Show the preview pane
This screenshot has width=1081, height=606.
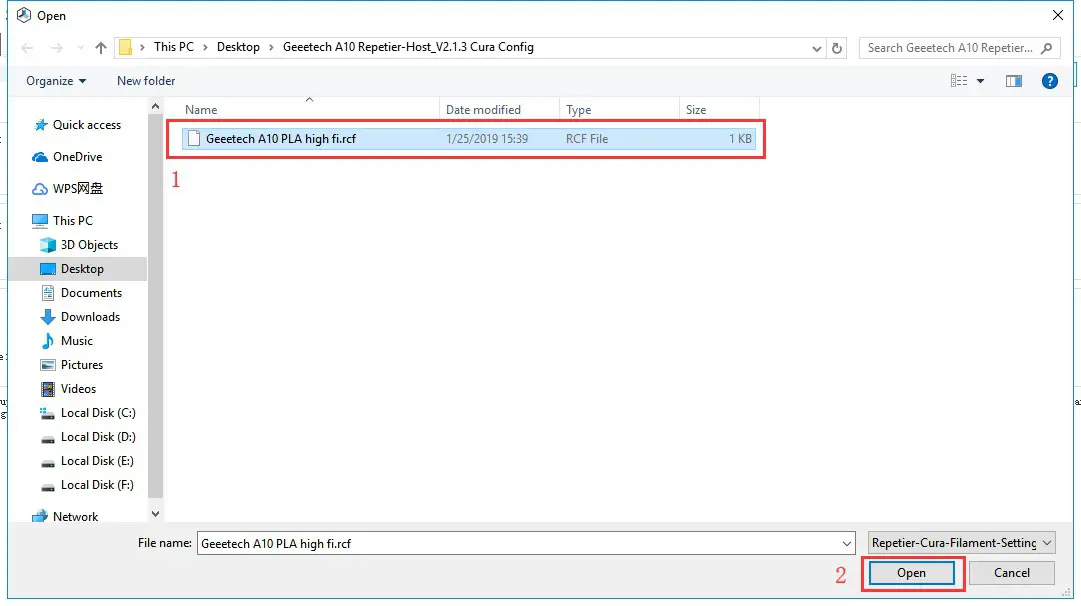[1013, 81]
